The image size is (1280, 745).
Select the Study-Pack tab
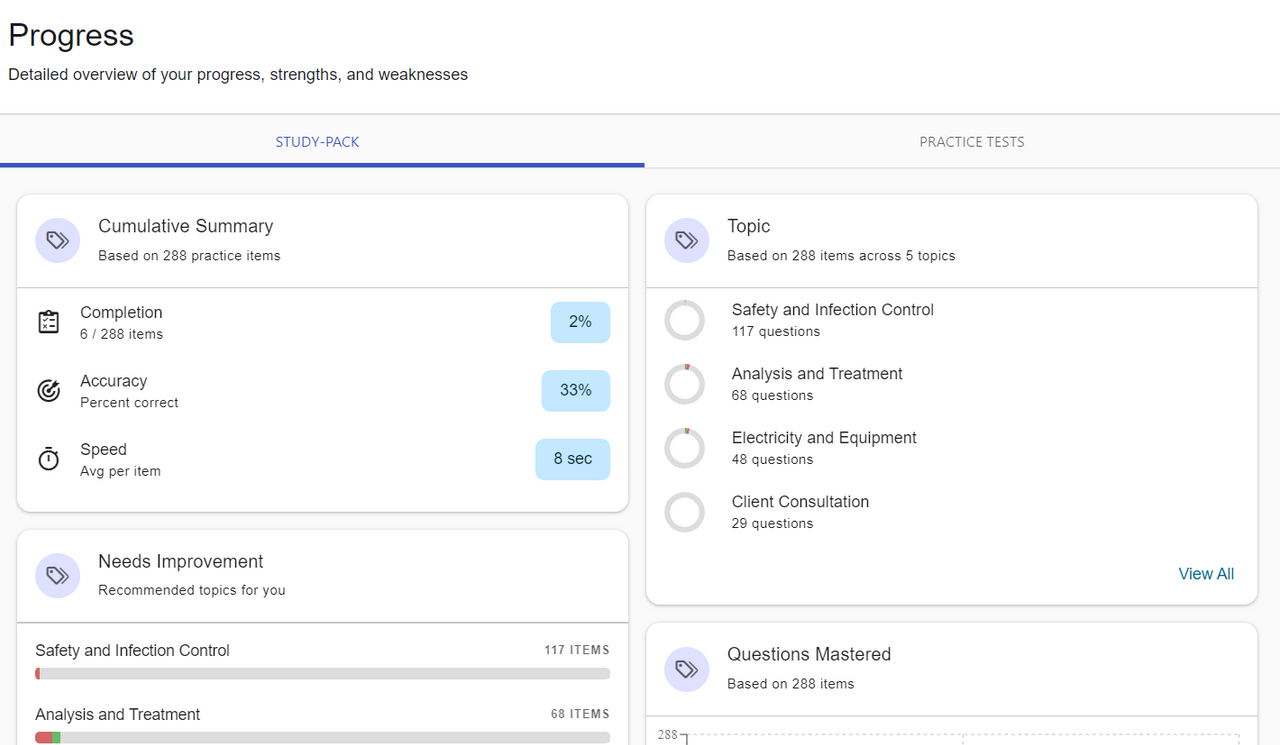(318, 142)
